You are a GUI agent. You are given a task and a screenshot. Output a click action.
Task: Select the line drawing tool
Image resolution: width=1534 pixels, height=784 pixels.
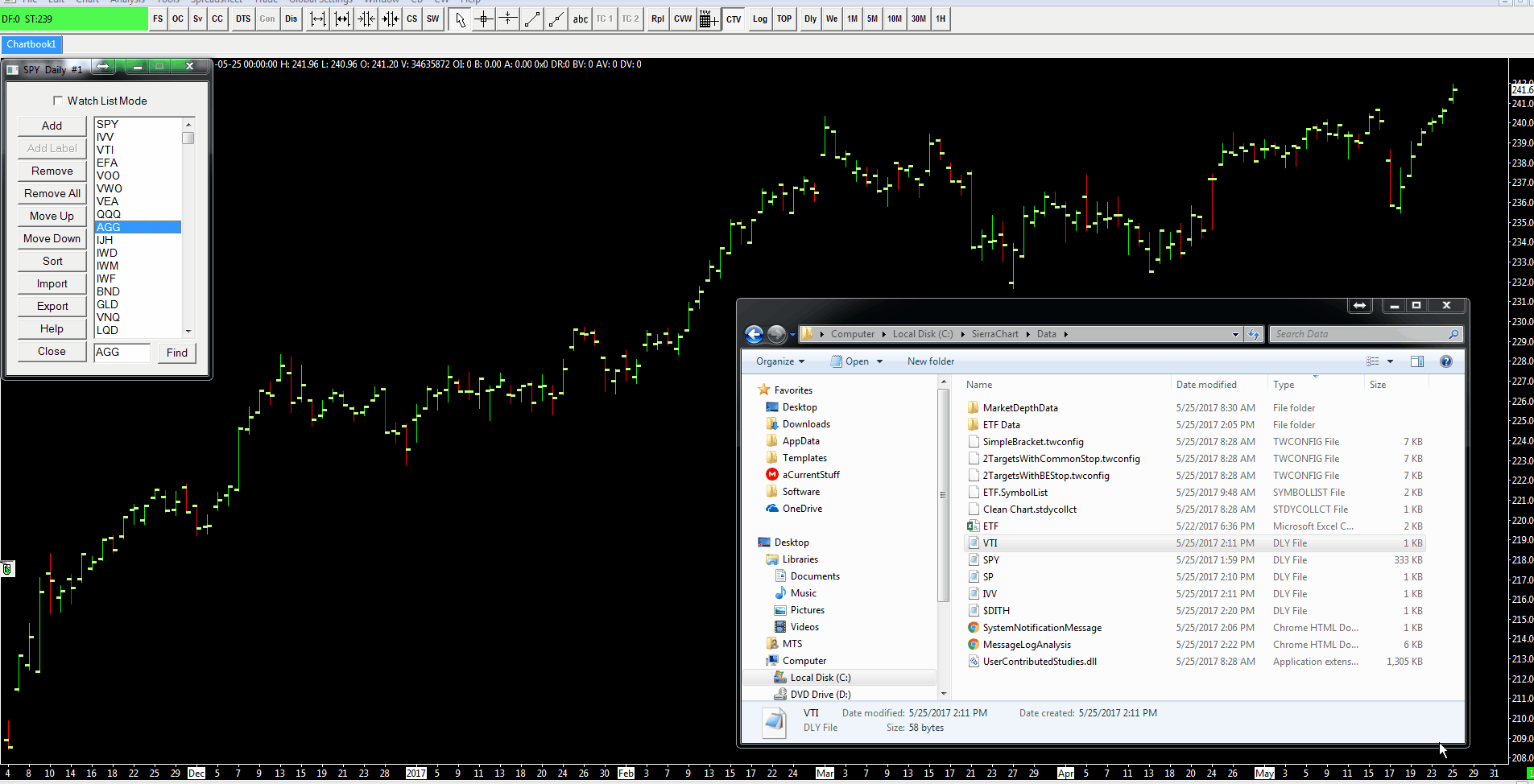[x=532, y=19]
